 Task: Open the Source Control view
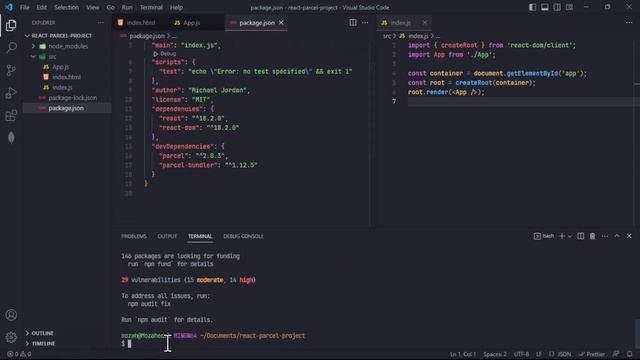(x=11, y=70)
